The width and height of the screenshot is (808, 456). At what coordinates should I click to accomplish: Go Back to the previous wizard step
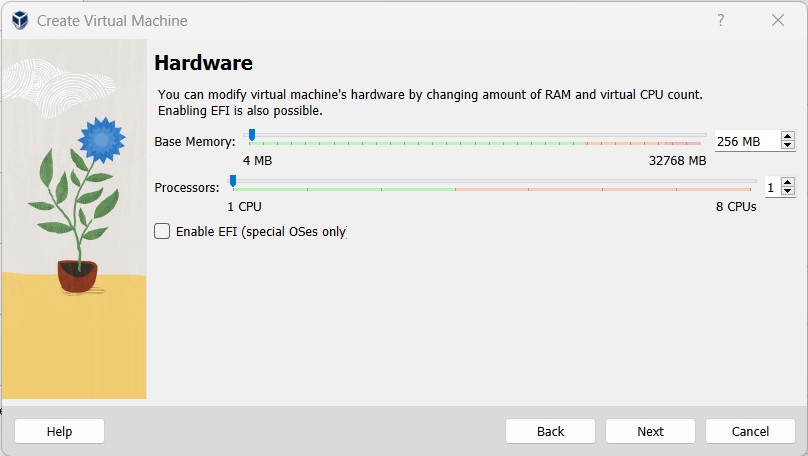pos(550,431)
